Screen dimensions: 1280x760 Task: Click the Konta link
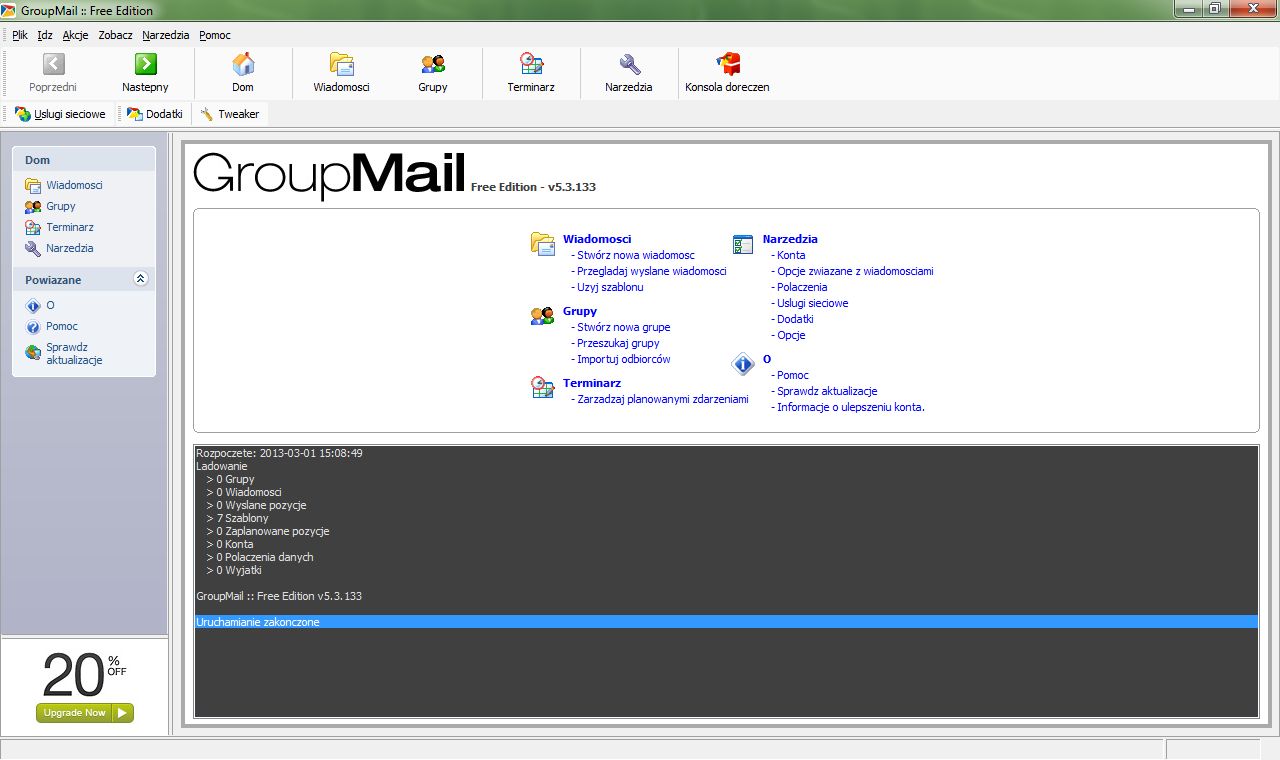[x=791, y=255]
